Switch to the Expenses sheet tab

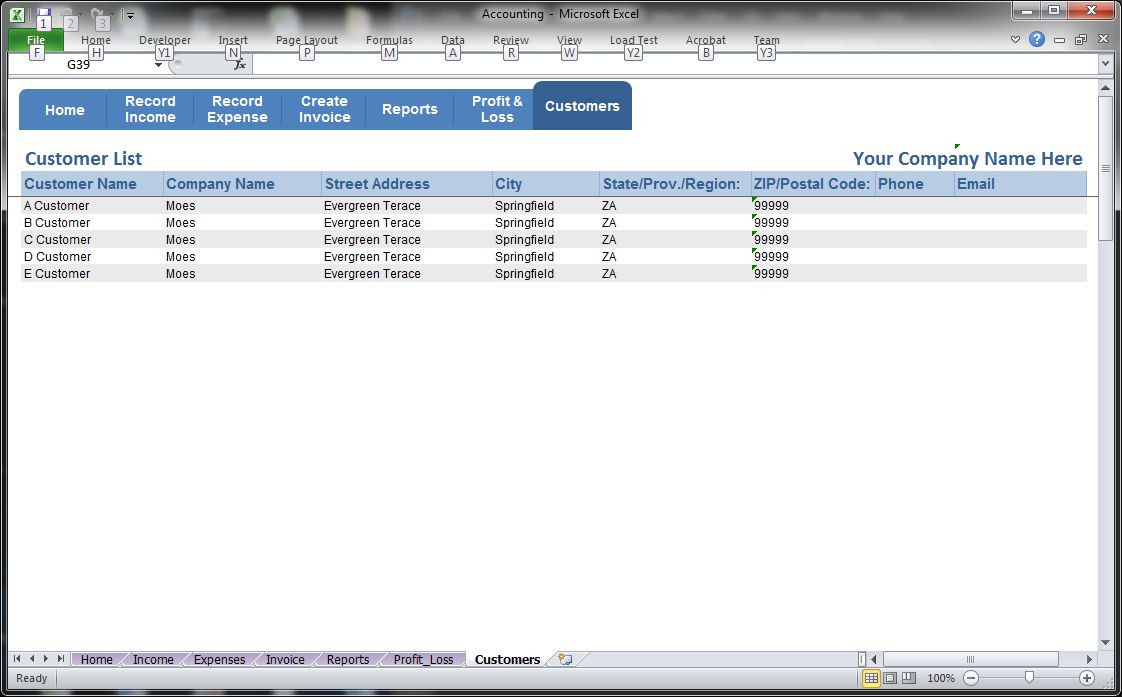coord(219,659)
